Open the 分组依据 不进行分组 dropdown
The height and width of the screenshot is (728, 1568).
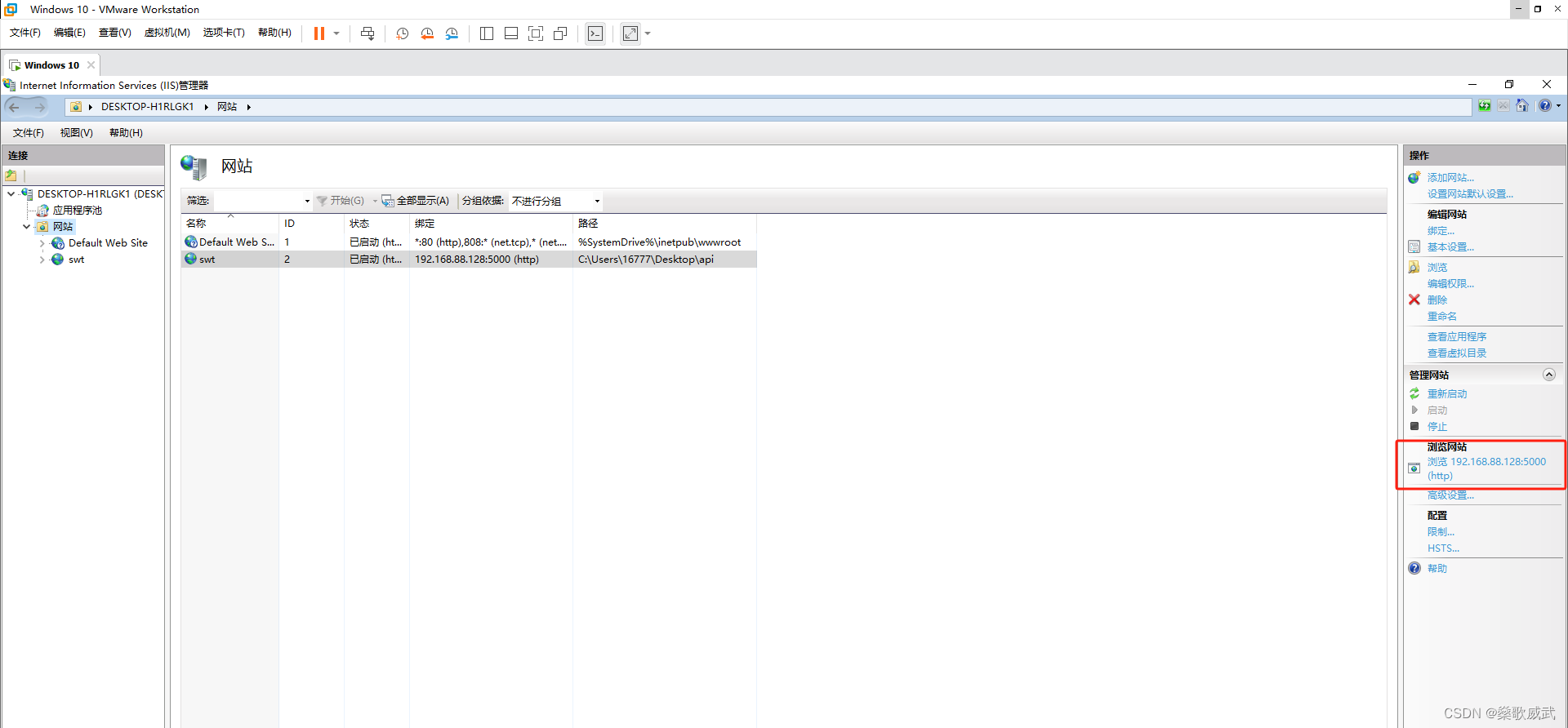[x=555, y=201]
